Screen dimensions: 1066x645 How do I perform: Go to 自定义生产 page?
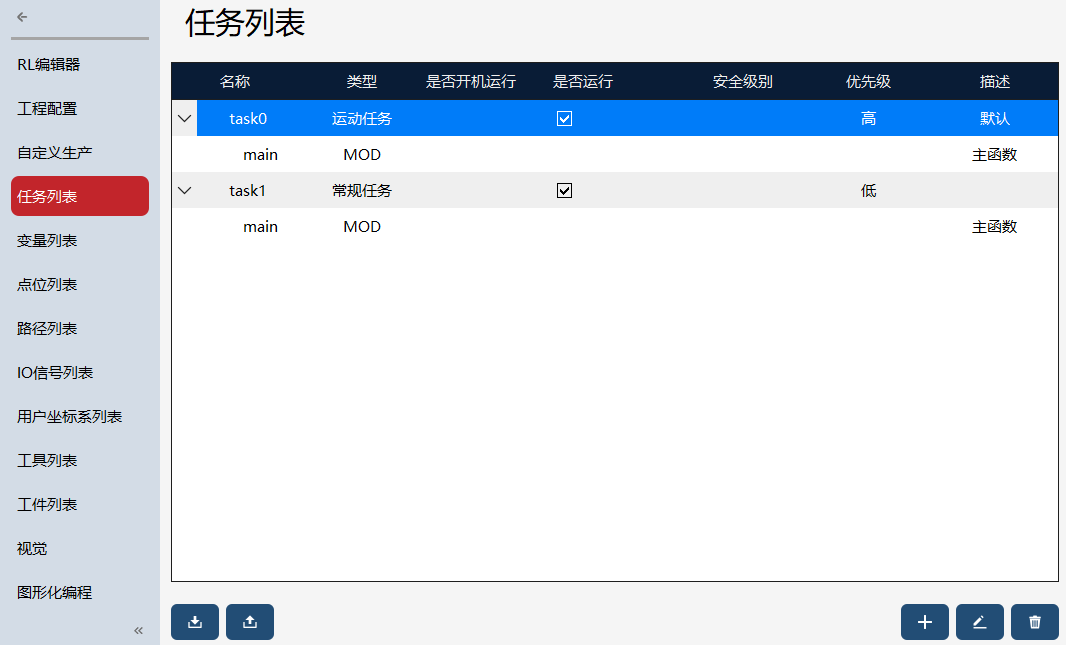tap(80, 153)
